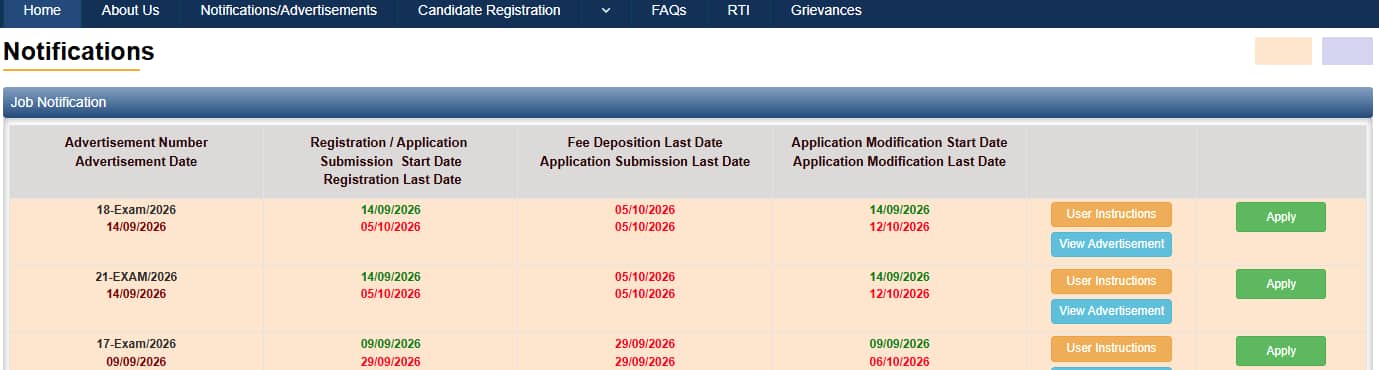Image resolution: width=1379 pixels, height=370 pixels.
Task: Open Notifications/Advertisements menu
Action: 288,11
